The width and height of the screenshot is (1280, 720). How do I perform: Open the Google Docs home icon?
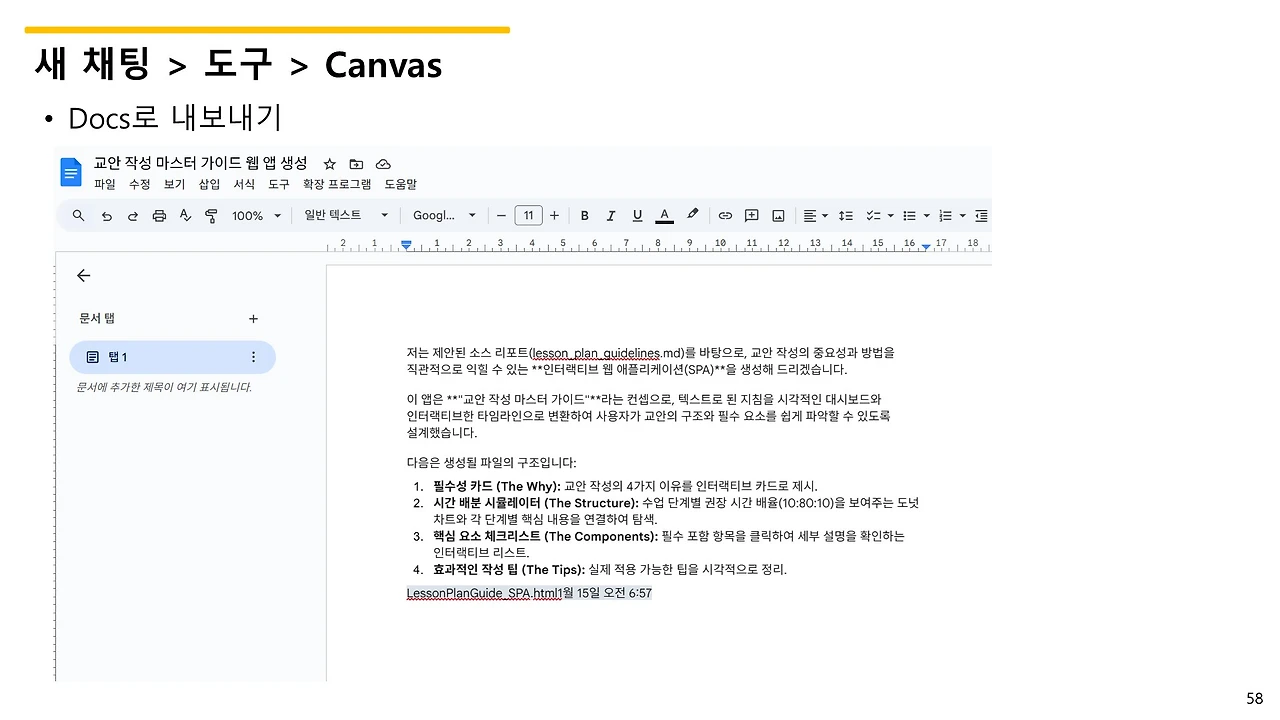[70, 172]
